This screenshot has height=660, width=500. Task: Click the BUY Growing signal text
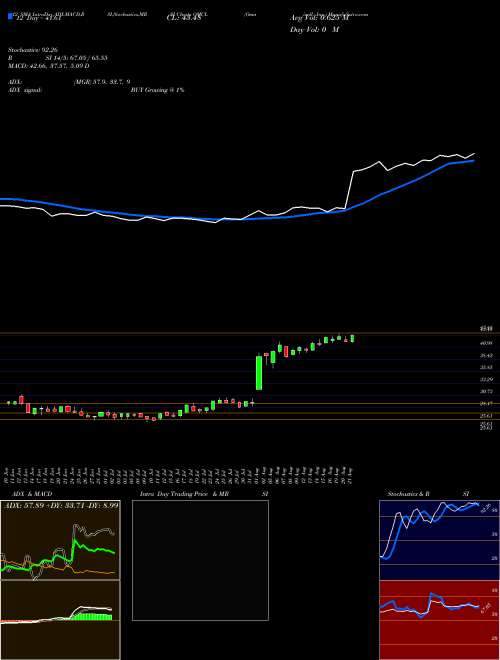click(157, 90)
